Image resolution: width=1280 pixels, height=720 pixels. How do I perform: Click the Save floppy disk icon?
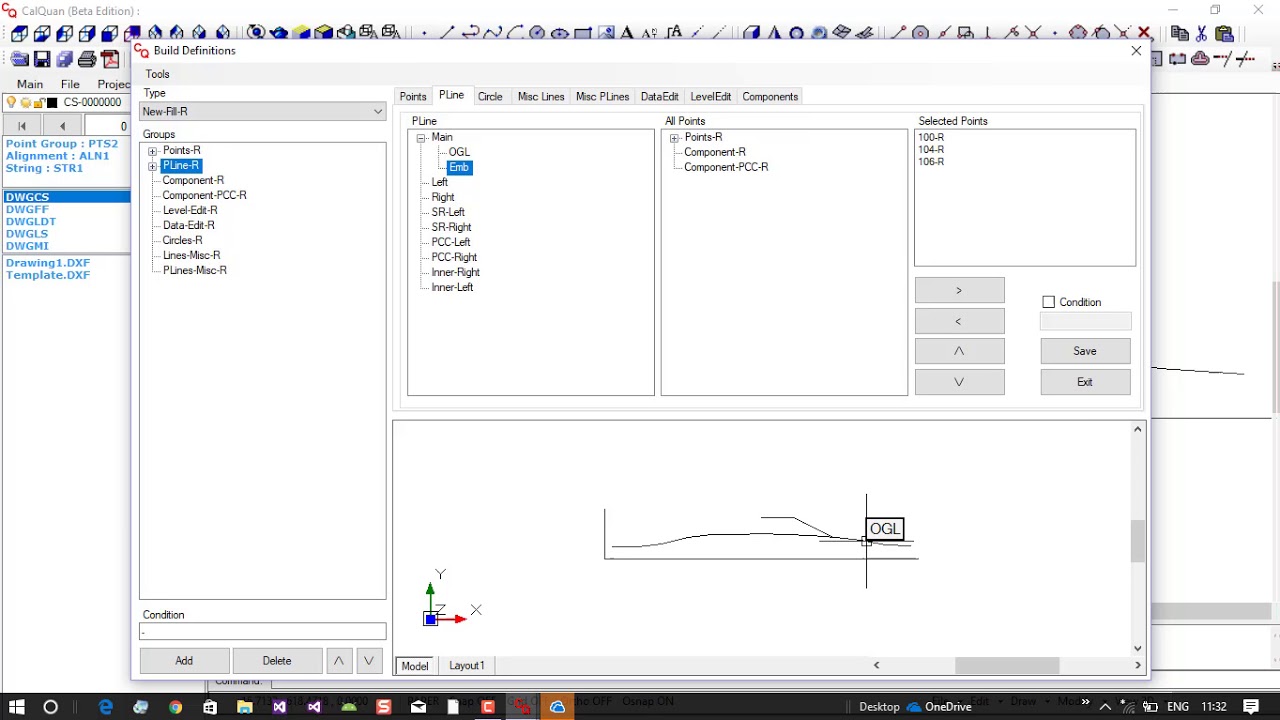click(x=42, y=59)
